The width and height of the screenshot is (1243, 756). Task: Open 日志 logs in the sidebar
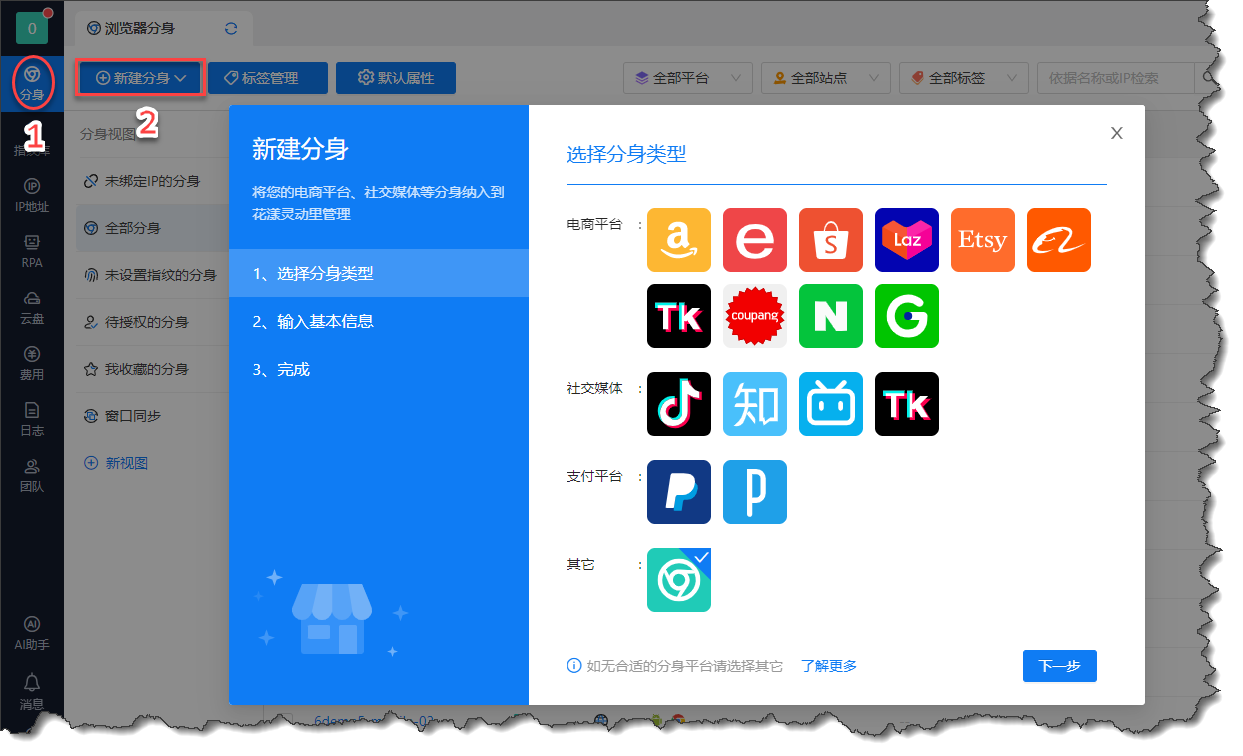click(x=32, y=420)
